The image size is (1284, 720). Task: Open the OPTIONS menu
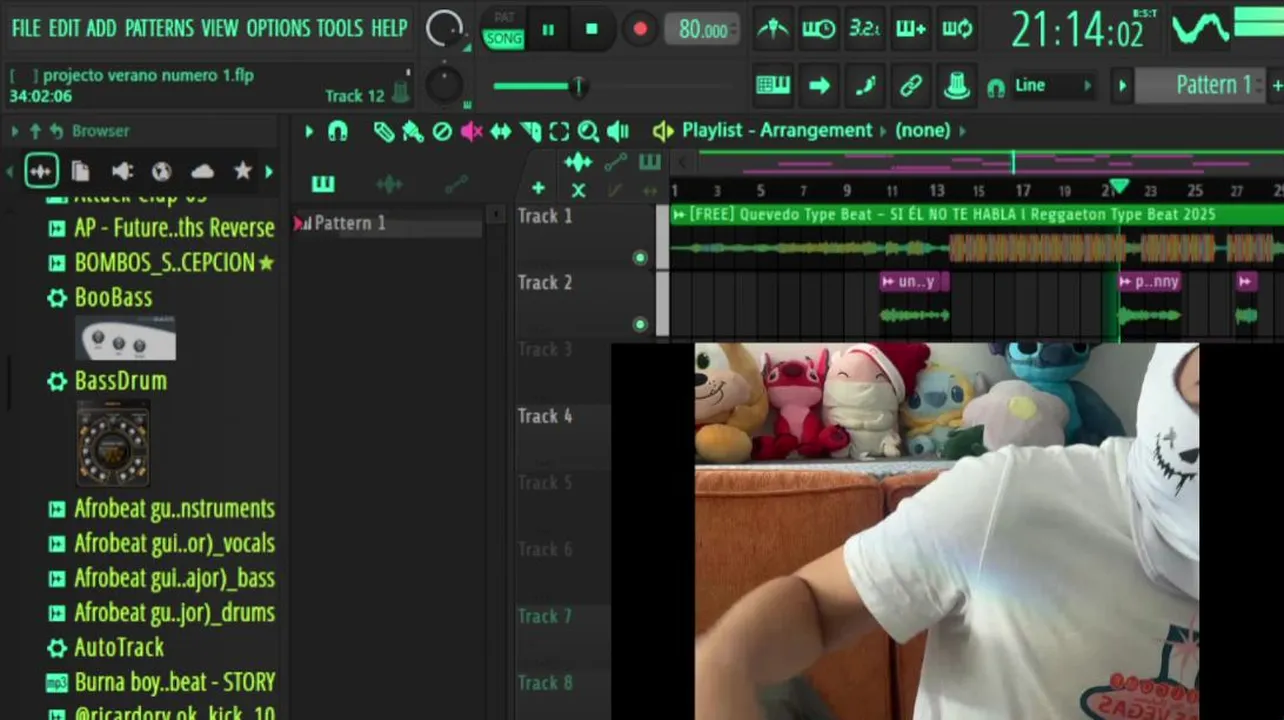[x=279, y=28]
